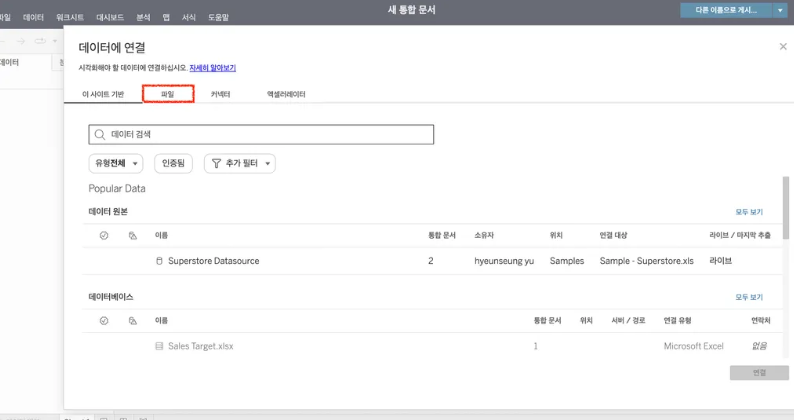Click the datasource icon beside Superstore Datasource
Image resolution: width=794 pixels, height=420 pixels.
point(159,261)
